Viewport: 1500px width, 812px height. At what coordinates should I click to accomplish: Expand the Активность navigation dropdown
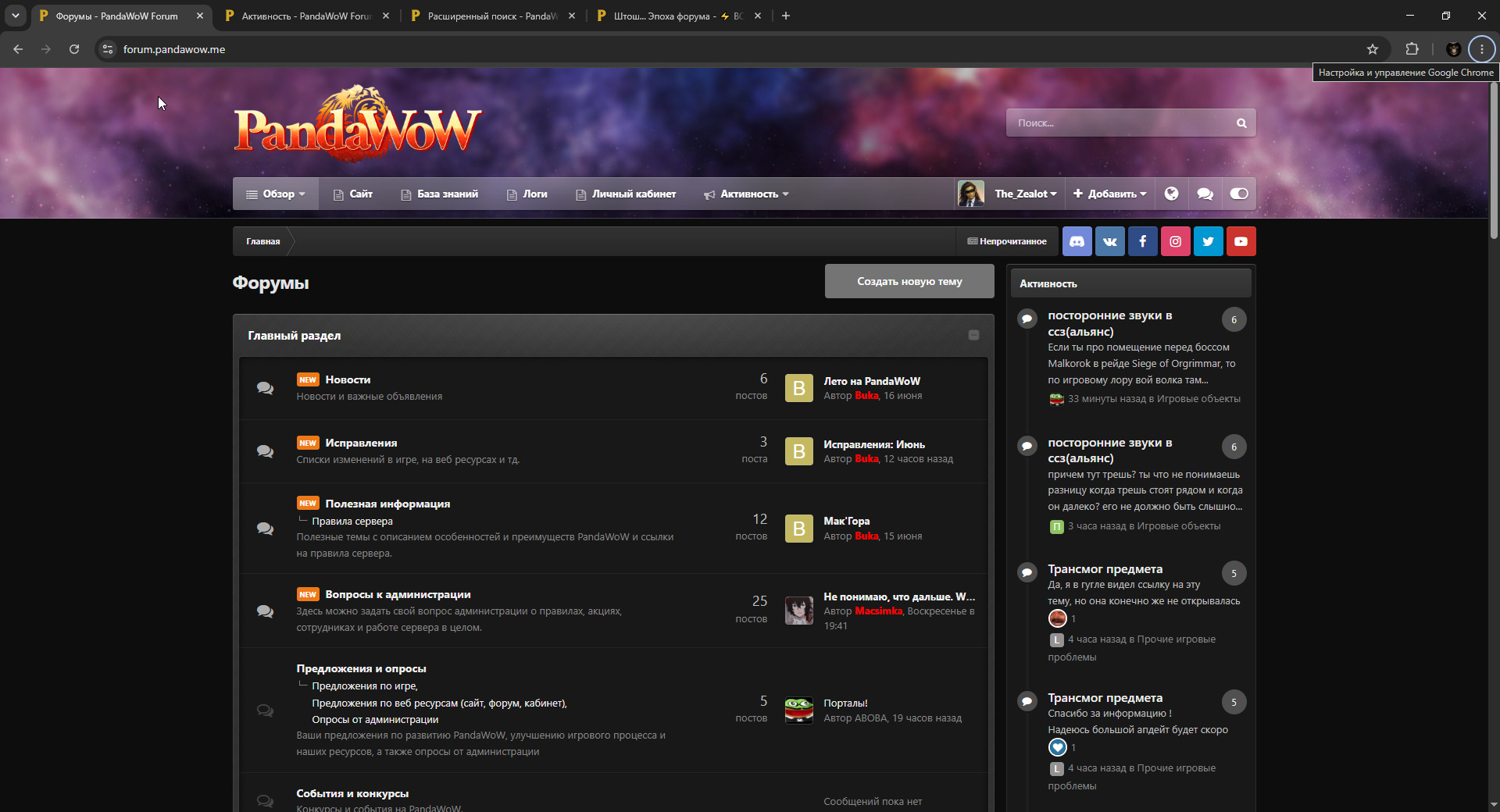tap(746, 194)
